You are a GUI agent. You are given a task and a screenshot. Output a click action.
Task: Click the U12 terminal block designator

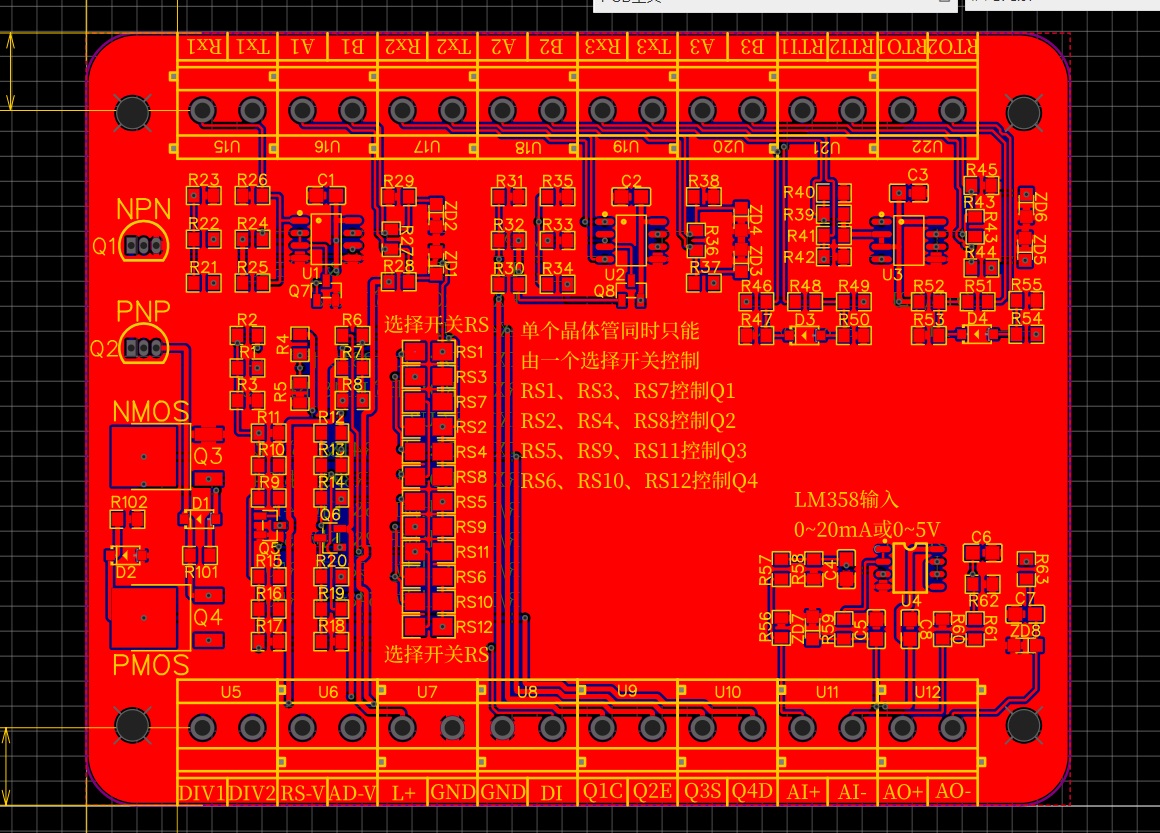pos(928,692)
